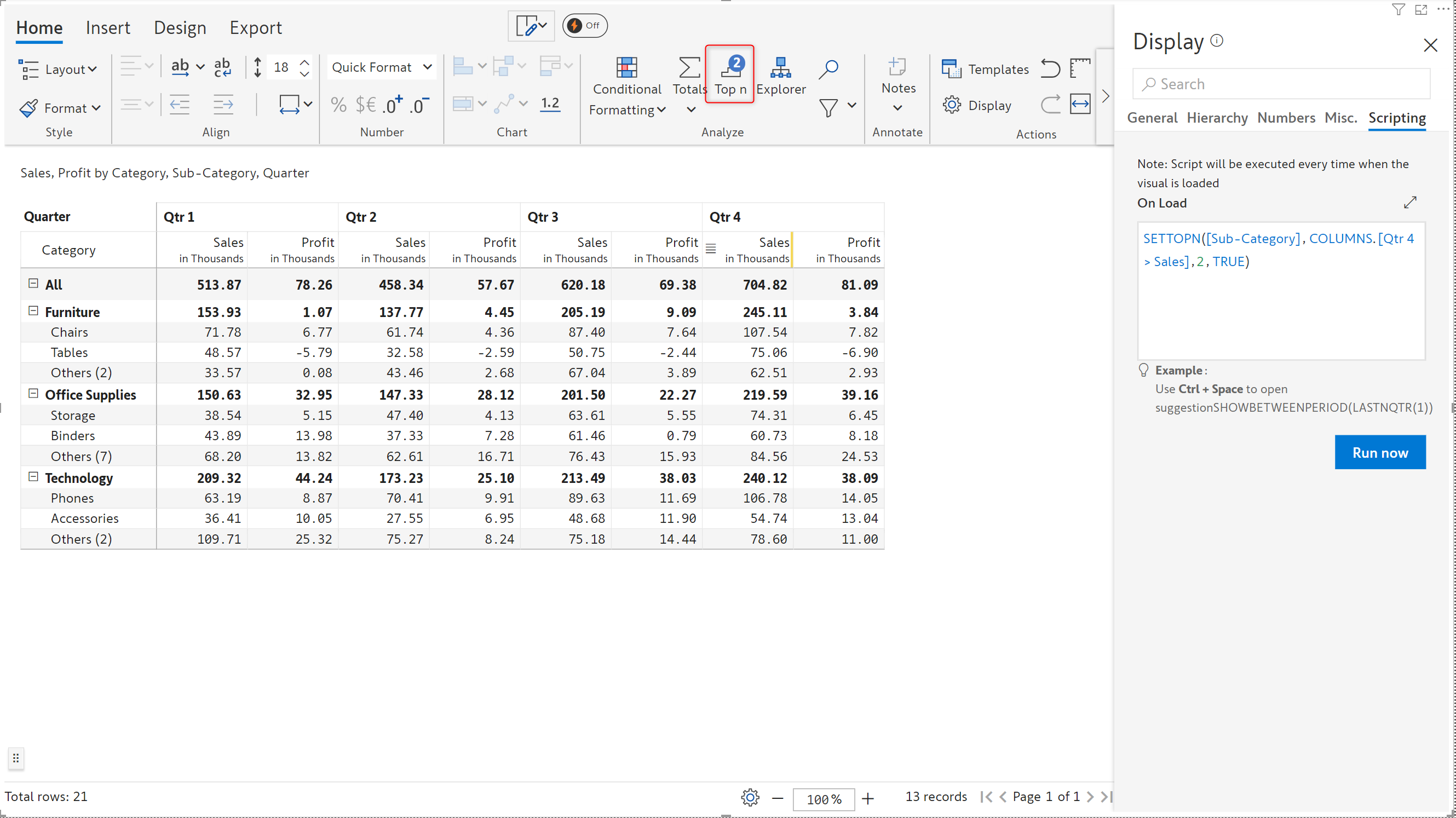Image resolution: width=1456 pixels, height=818 pixels.
Task: Click zoom in plus button
Action: point(867,798)
